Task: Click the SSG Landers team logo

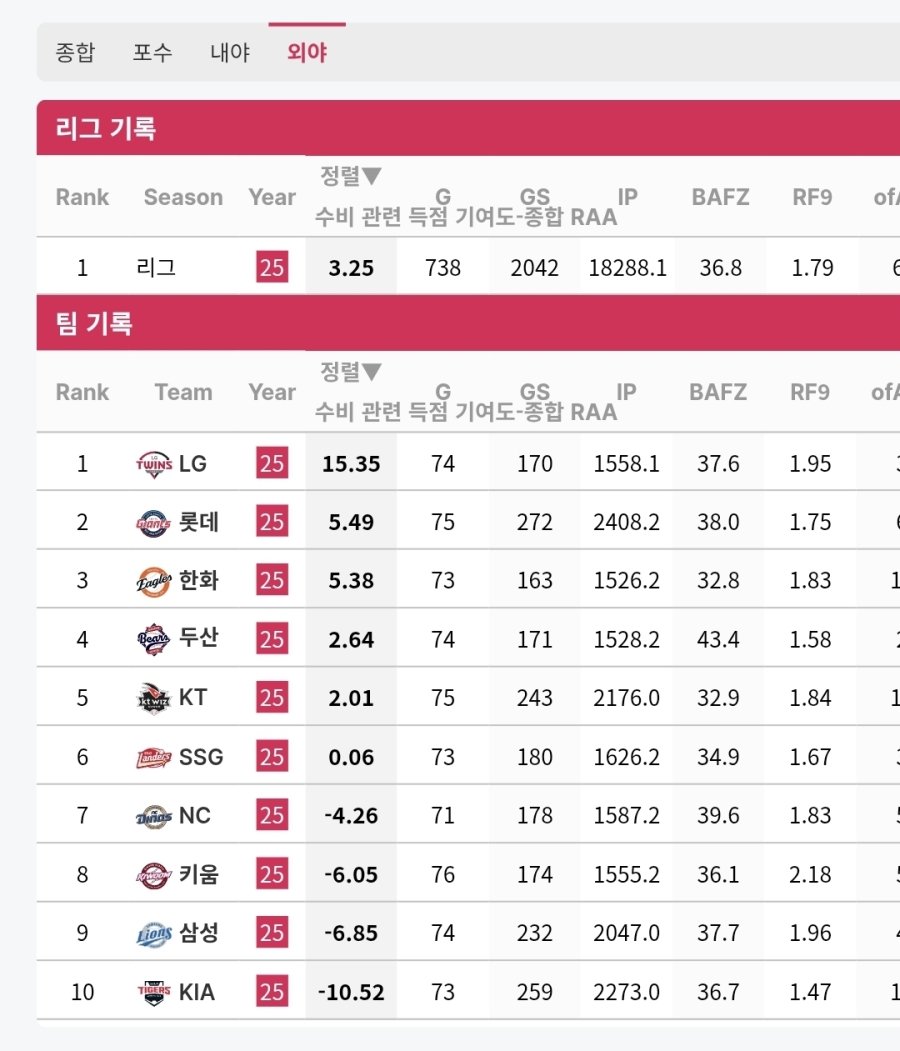Action: tap(153, 757)
